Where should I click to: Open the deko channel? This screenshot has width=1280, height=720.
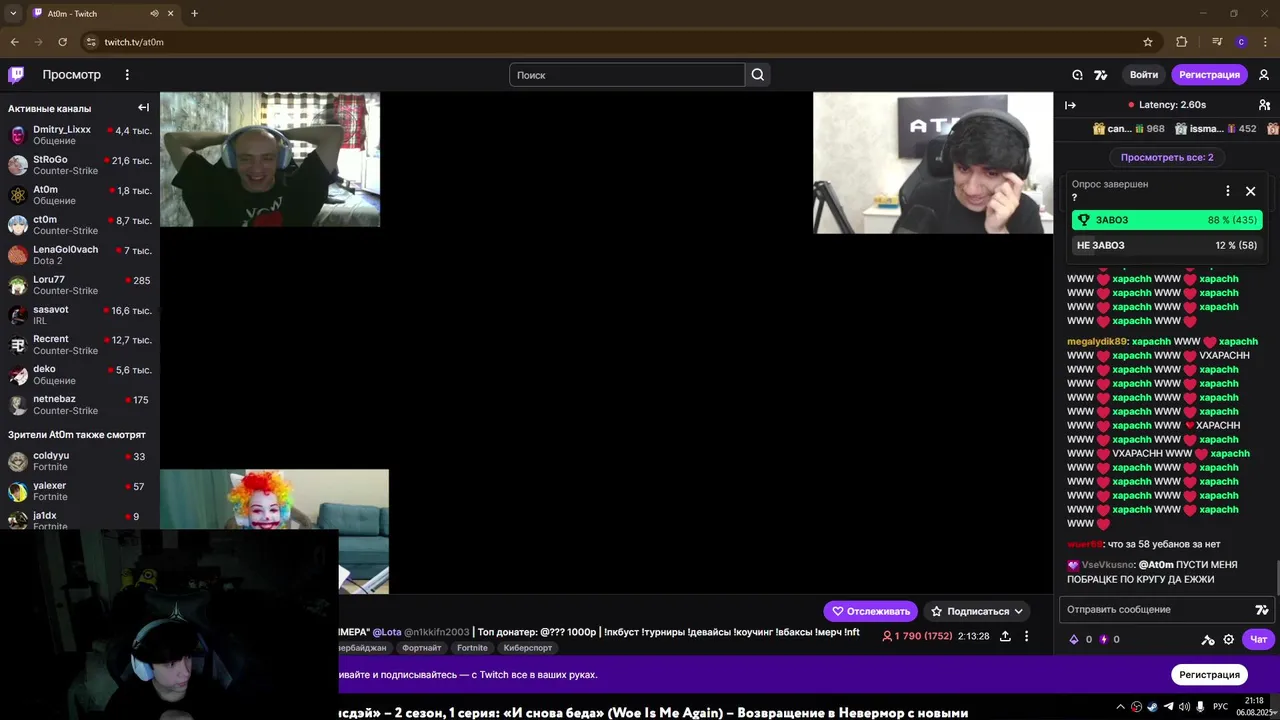(x=79, y=375)
